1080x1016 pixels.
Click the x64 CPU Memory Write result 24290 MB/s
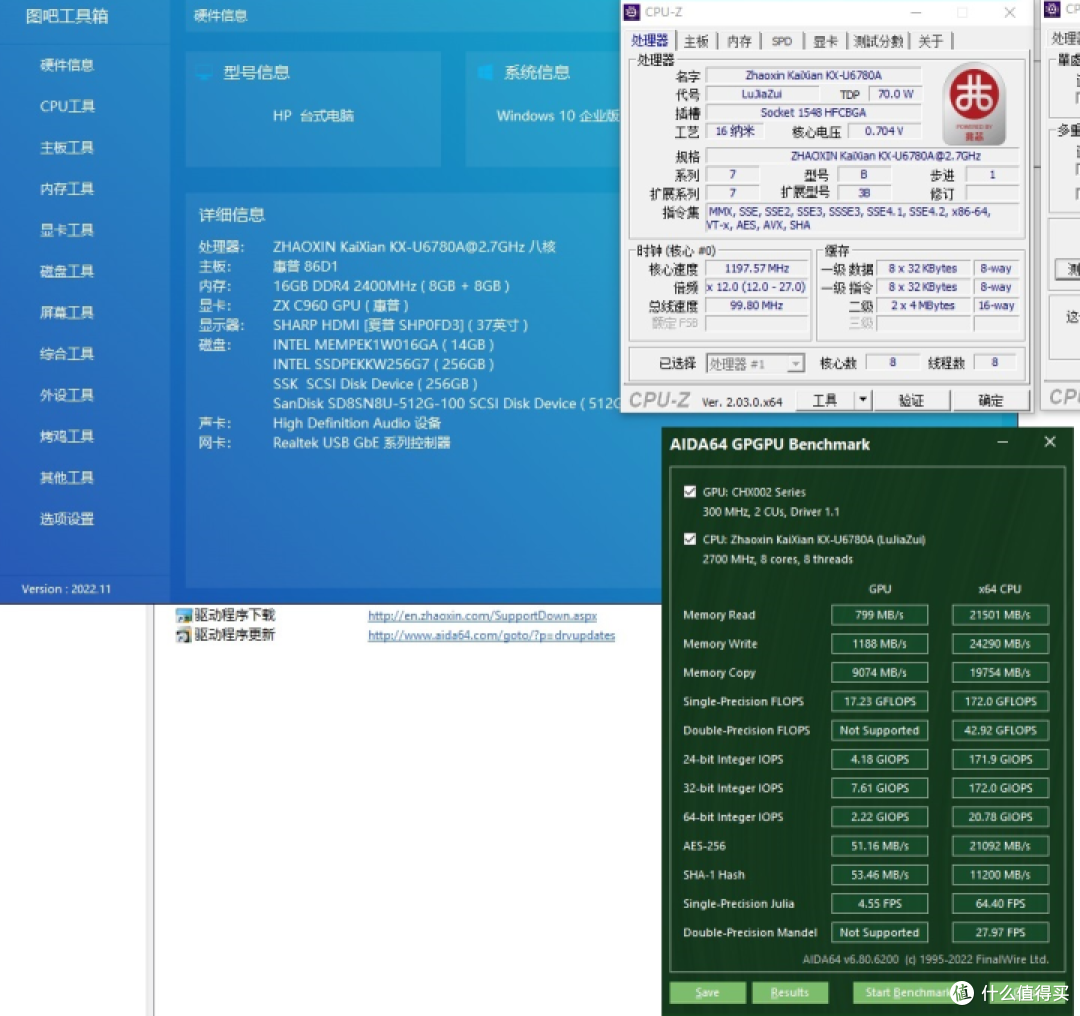point(1000,643)
